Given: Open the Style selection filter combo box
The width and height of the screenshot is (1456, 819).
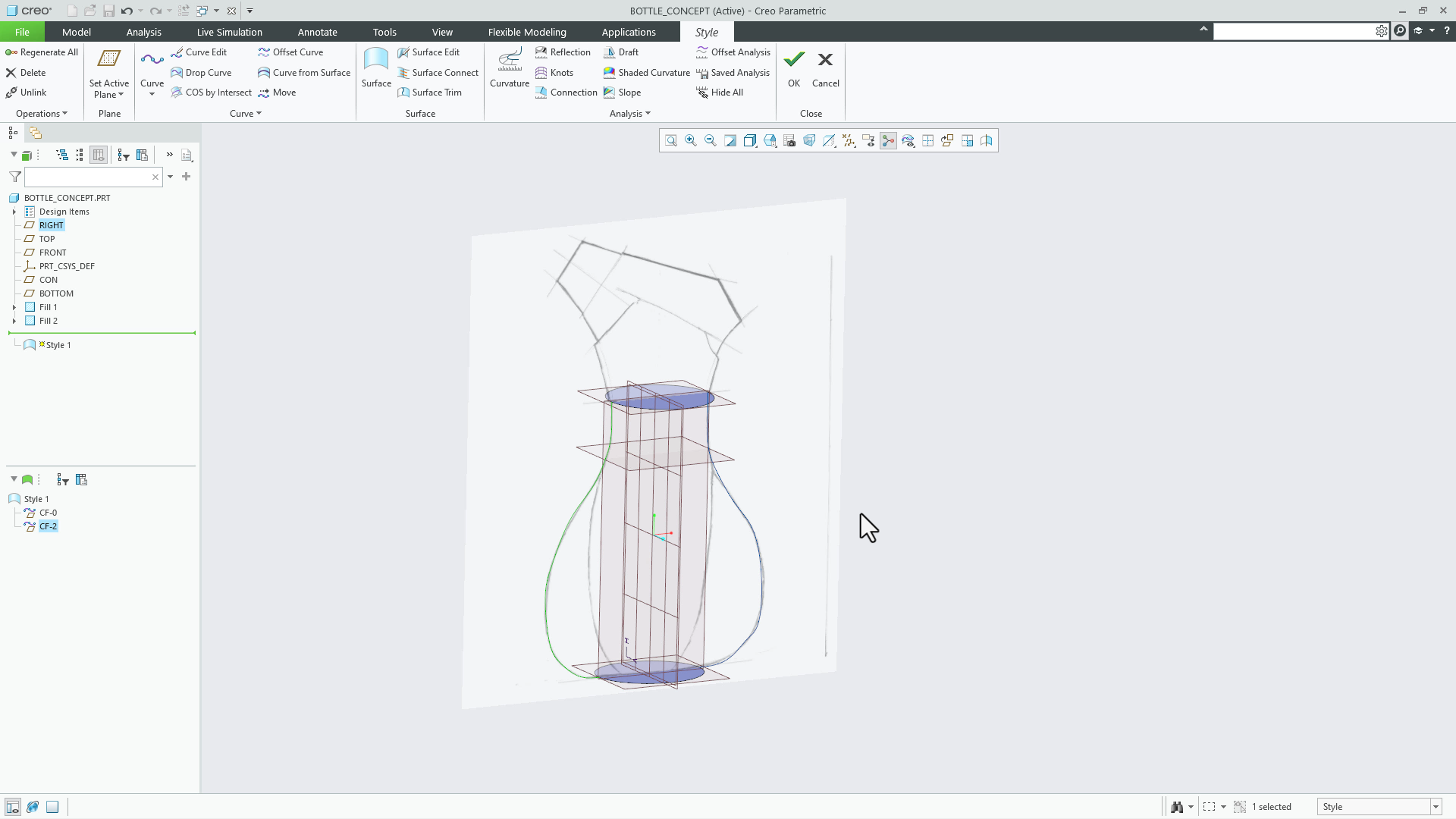Looking at the screenshot, I should point(1379,807).
